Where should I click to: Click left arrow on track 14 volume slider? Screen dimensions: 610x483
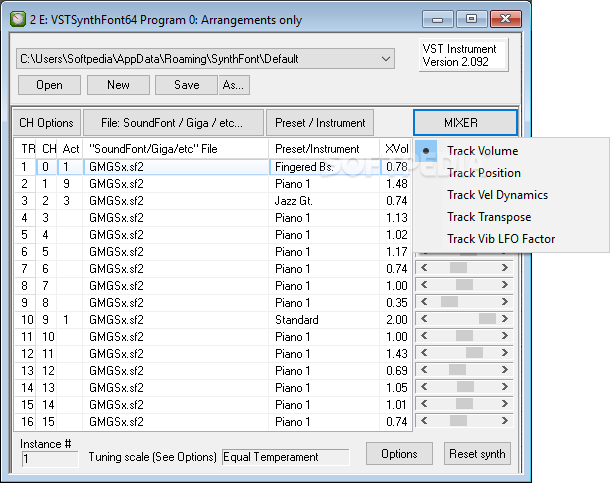(424, 387)
